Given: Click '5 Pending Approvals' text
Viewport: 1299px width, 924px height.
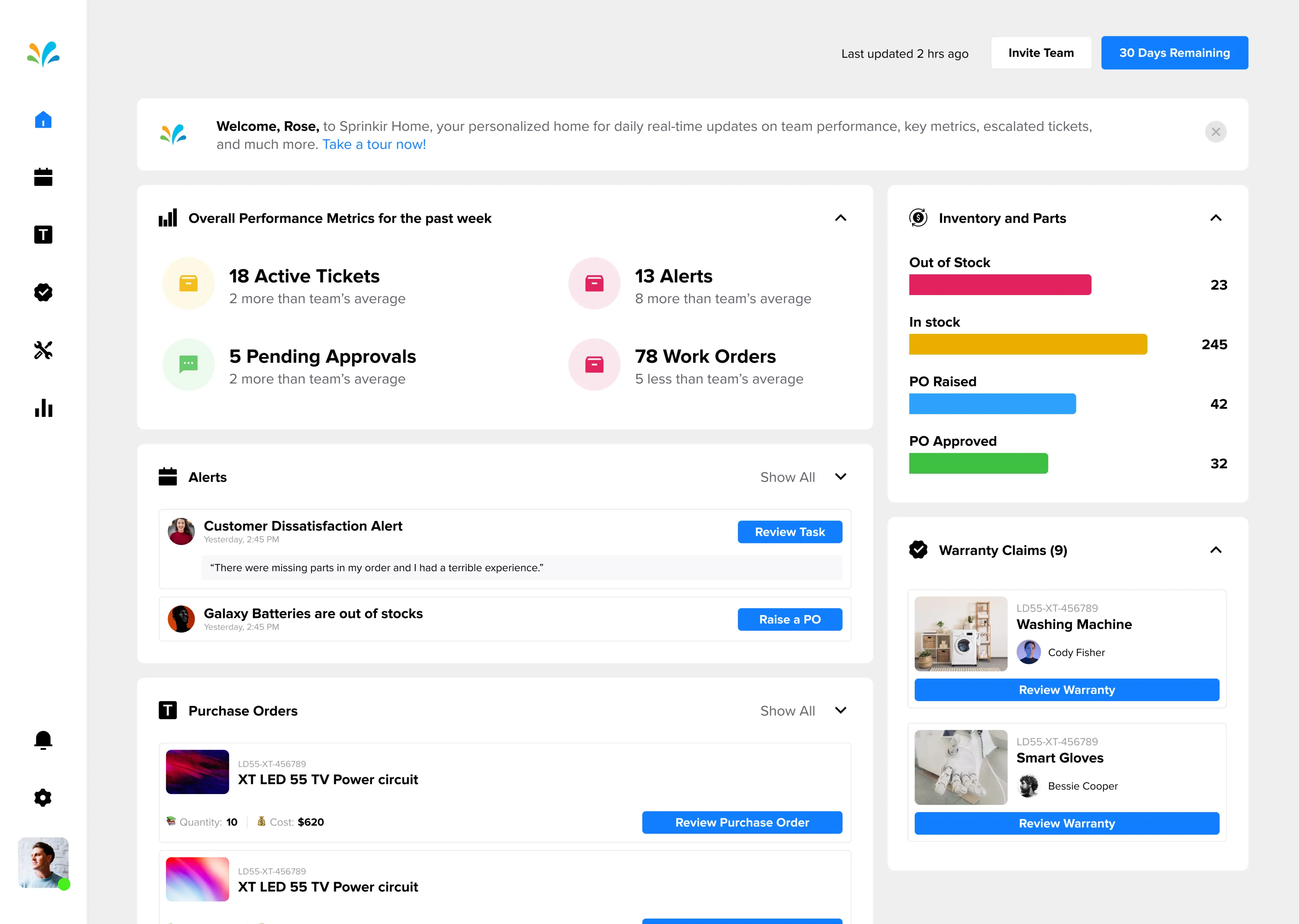Looking at the screenshot, I should click(x=322, y=357).
